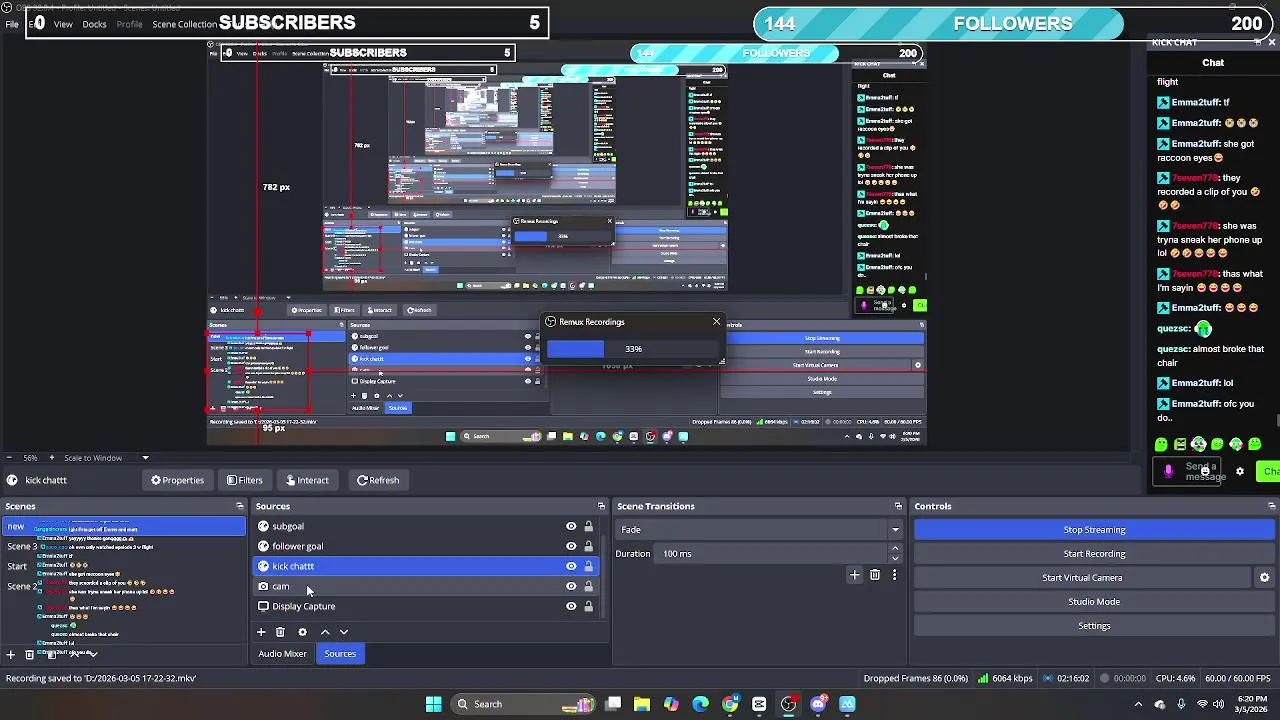Toggle lock on cam source
Image resolution: width=1280 pixels, height=720 pixels.
(x=588, y=586)
